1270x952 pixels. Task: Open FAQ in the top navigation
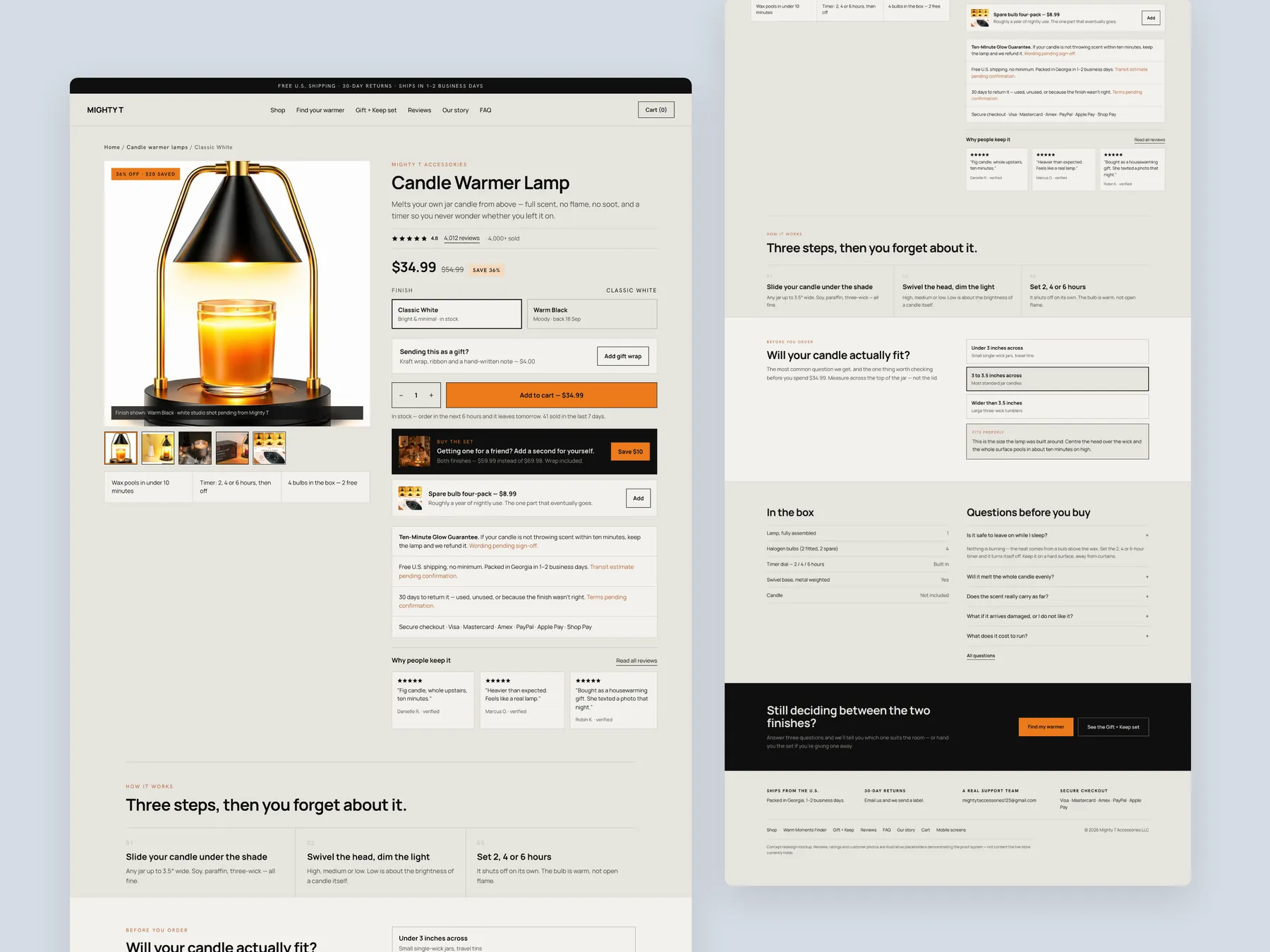pyautogui.click(x=485, y=110)
